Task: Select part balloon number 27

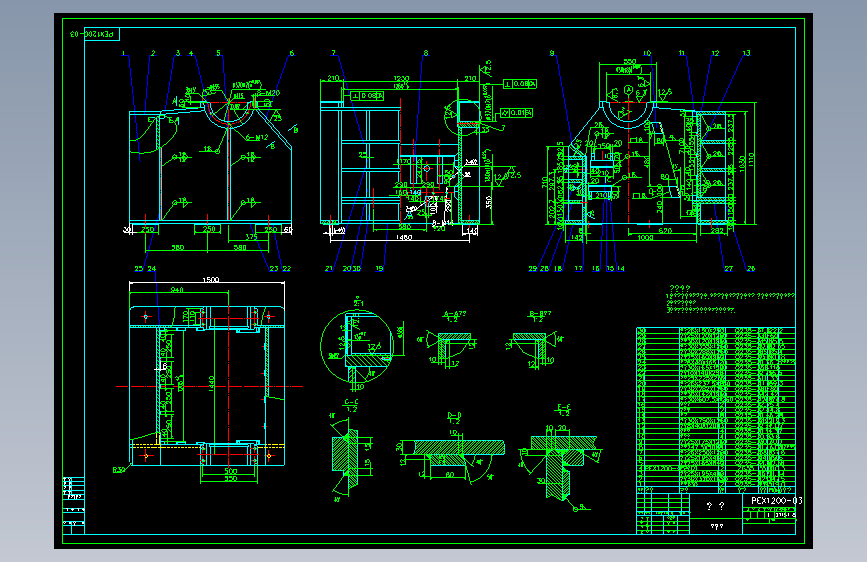Action: (729, 269)
